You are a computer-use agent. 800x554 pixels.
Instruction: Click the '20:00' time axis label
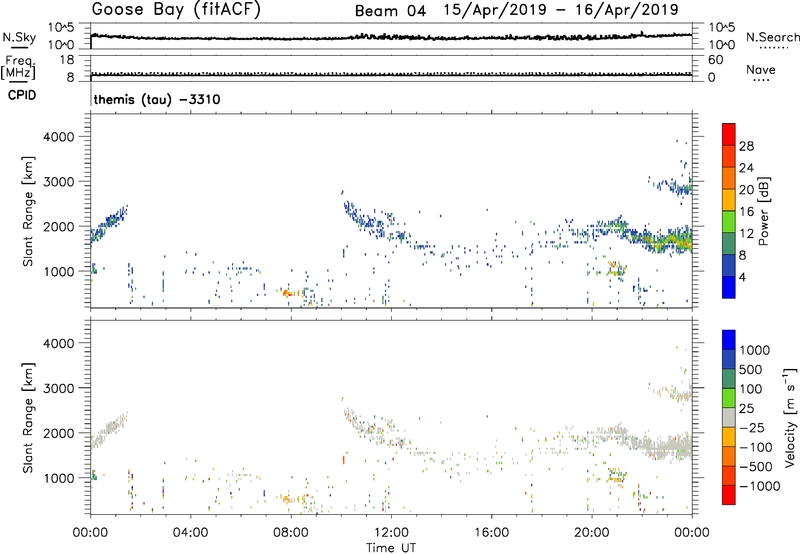(592, 533)
